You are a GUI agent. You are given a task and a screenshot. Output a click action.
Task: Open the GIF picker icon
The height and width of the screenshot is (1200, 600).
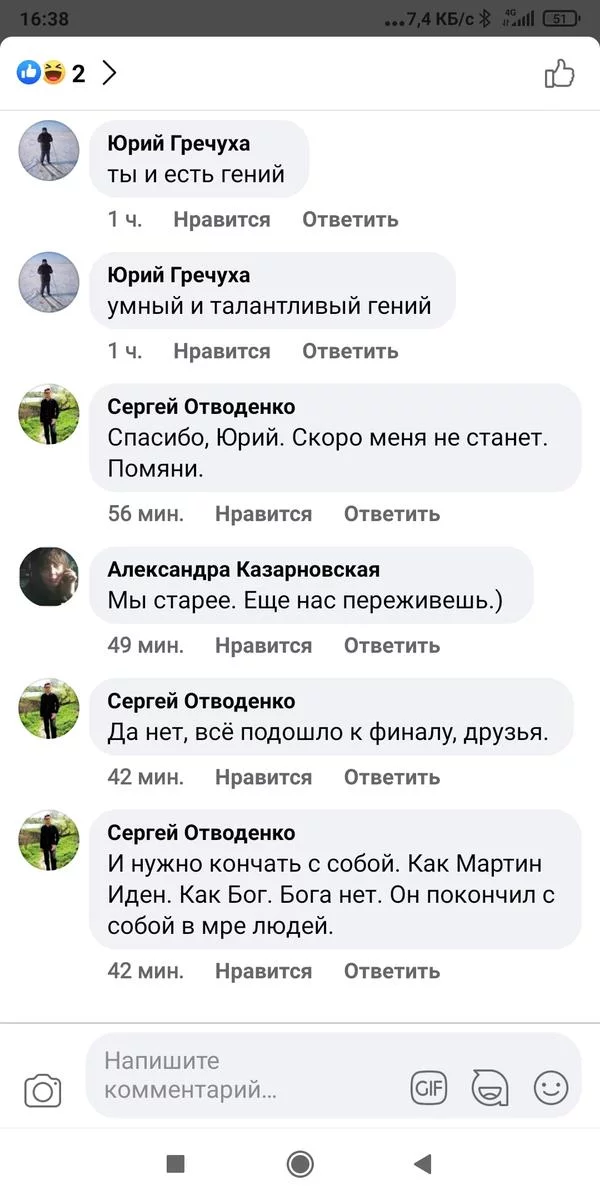pos(429,1087)
